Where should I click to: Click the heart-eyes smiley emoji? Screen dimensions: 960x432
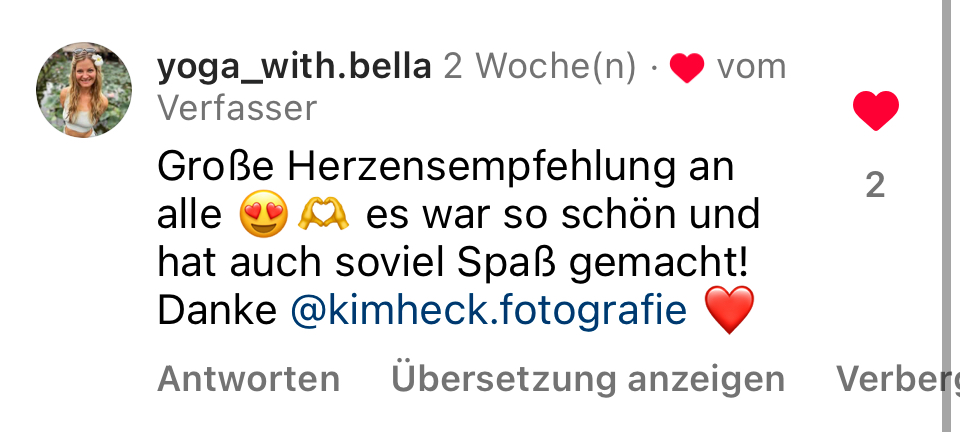point(263,214)
